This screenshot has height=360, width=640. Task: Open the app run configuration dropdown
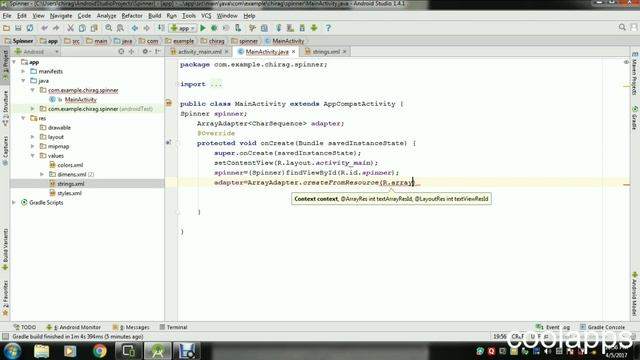click(182, 28)
